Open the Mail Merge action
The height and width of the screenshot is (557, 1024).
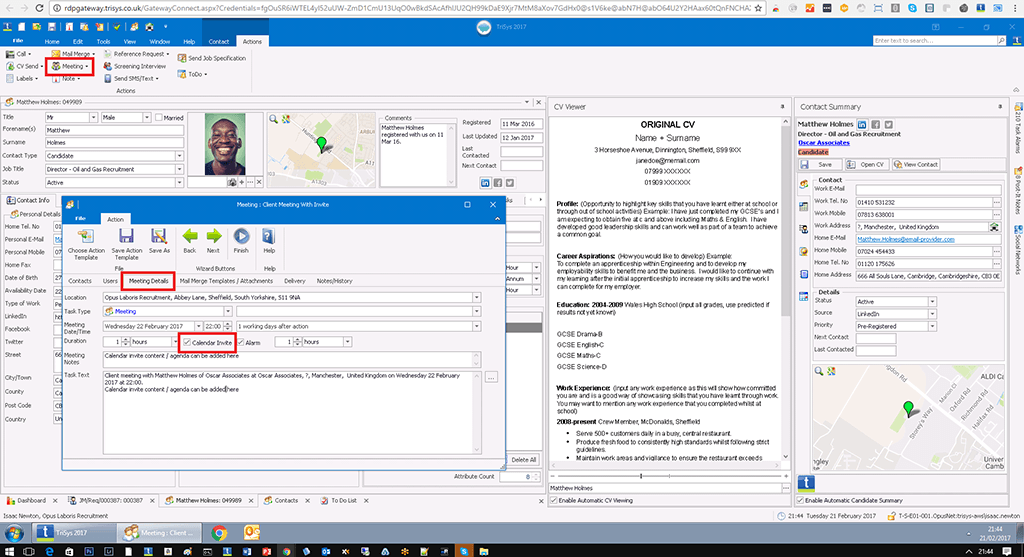pyautogui.click(x=73, y=54)
